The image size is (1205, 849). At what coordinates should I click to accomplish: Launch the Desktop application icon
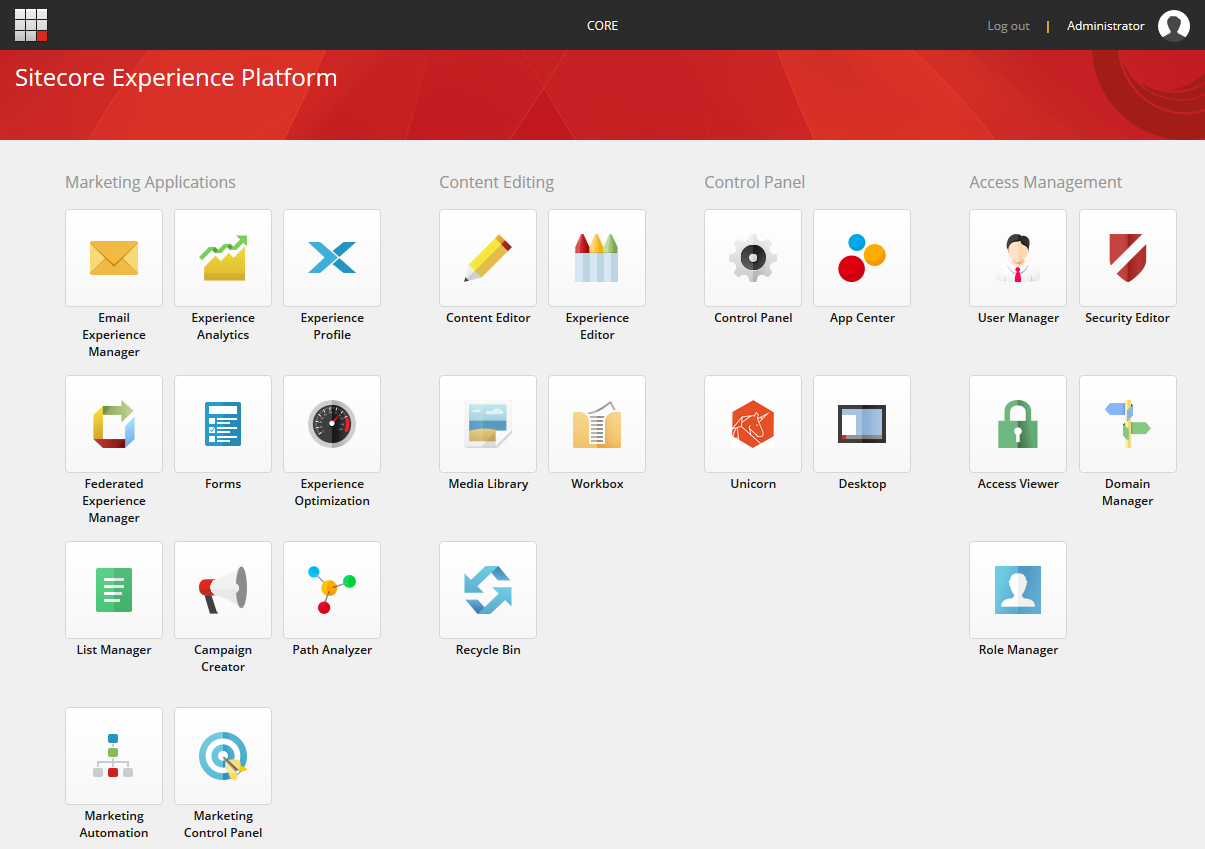click(862, 424)
